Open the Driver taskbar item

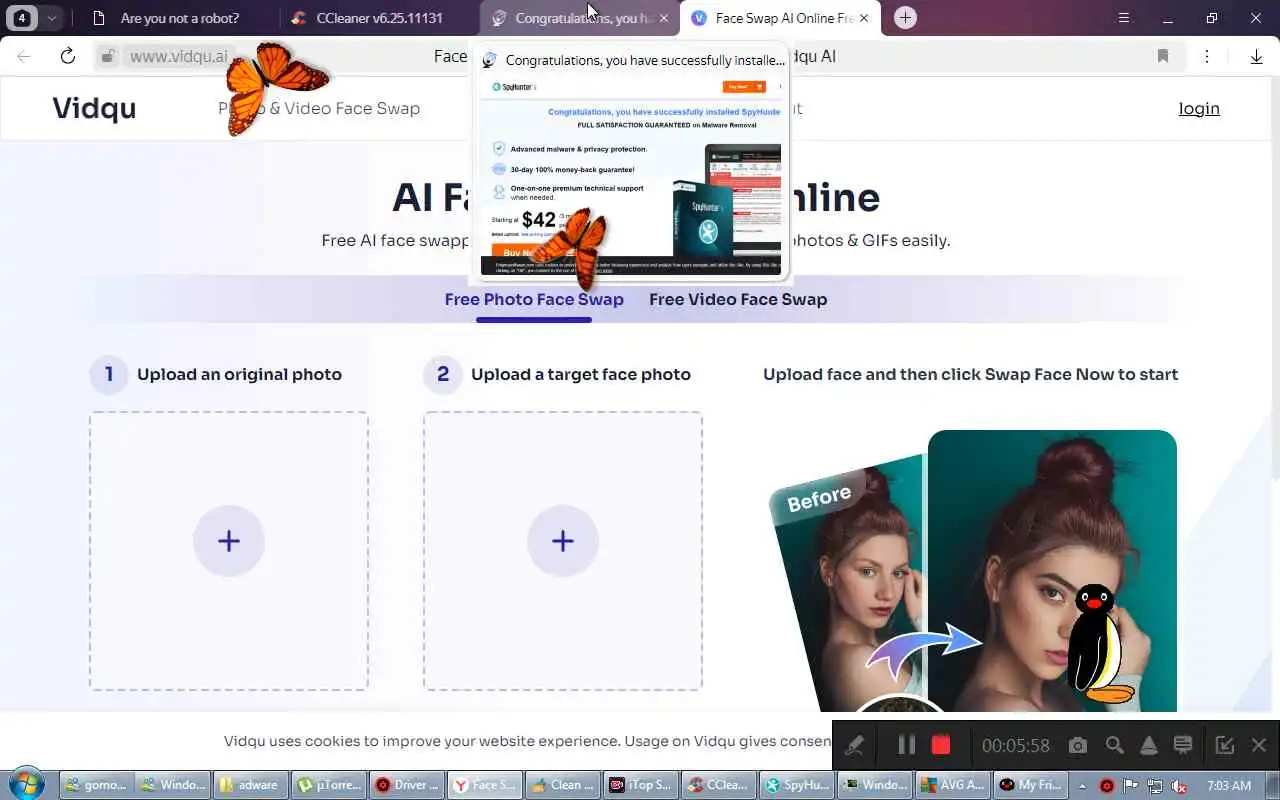click(x=405, y=785)
